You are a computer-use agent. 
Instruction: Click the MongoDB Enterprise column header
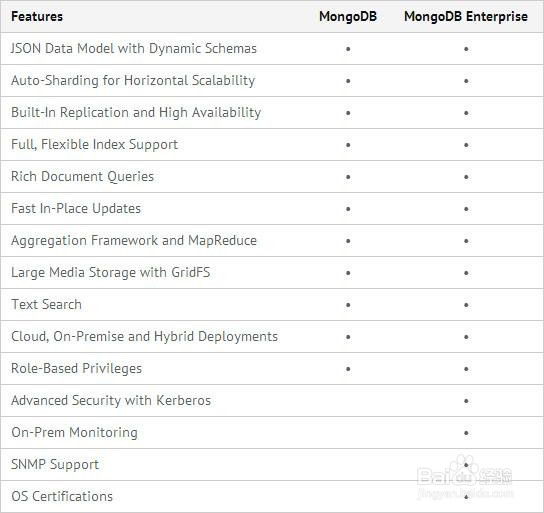[466, 17]
